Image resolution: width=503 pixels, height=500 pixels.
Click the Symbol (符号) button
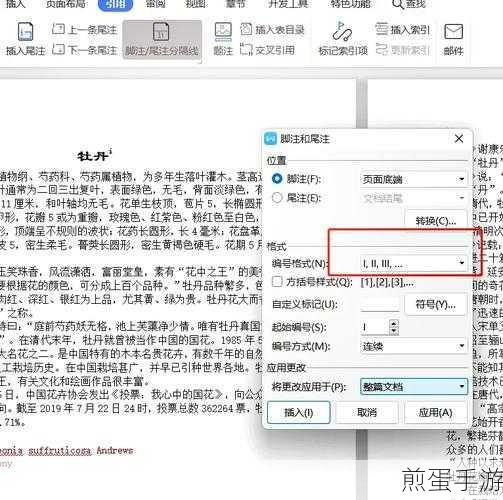pos(435,304)
